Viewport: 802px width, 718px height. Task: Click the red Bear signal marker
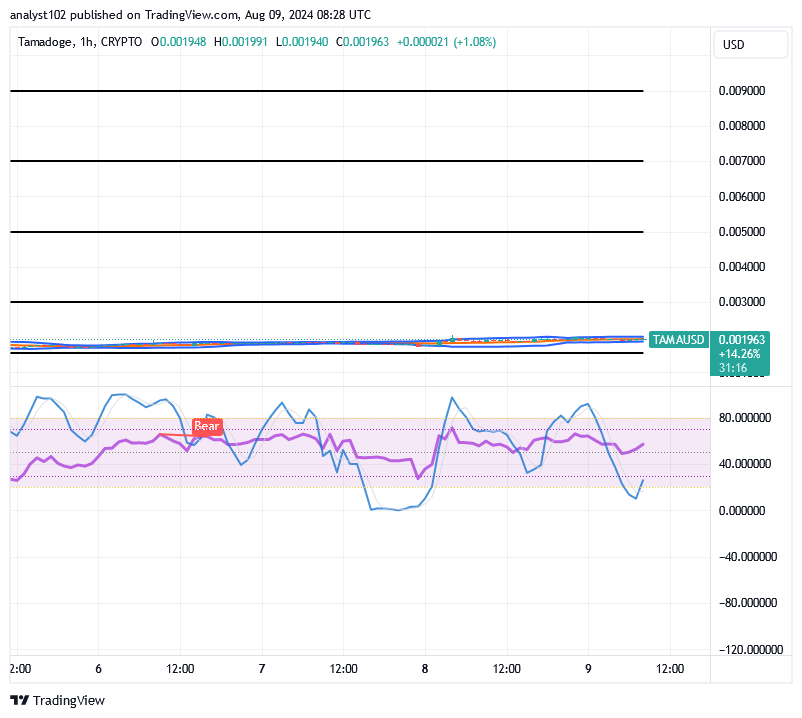click(x=206, y=426)
